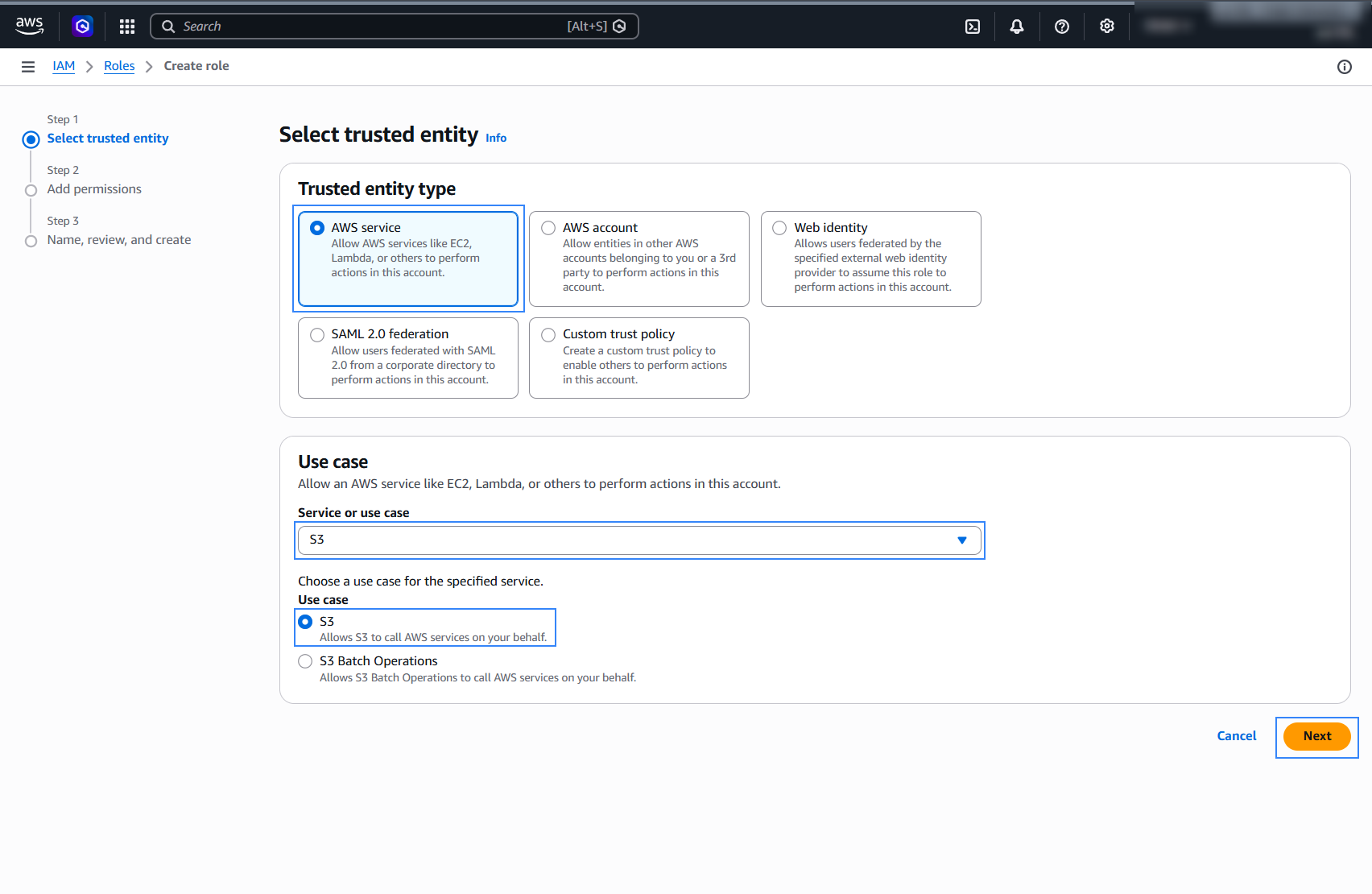Screen dimensions: 1372x894
Task: Choose the S3 use case radio
Action: pos(305,622)
